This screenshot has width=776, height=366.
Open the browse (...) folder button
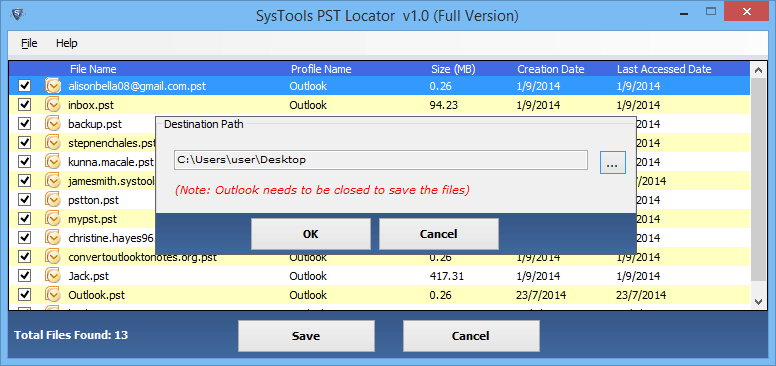613,162
